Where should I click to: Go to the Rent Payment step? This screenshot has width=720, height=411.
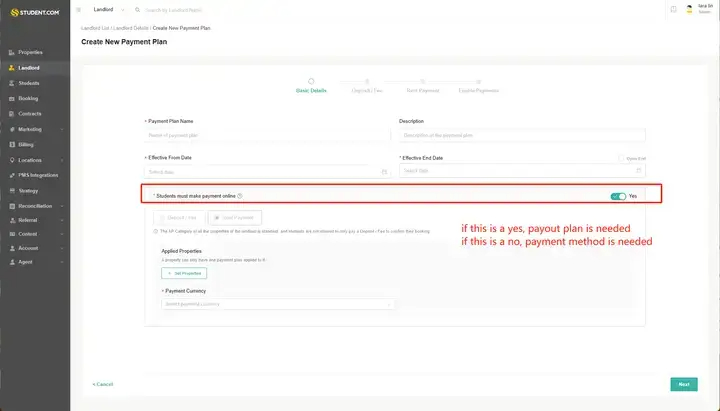click(422, 86)
